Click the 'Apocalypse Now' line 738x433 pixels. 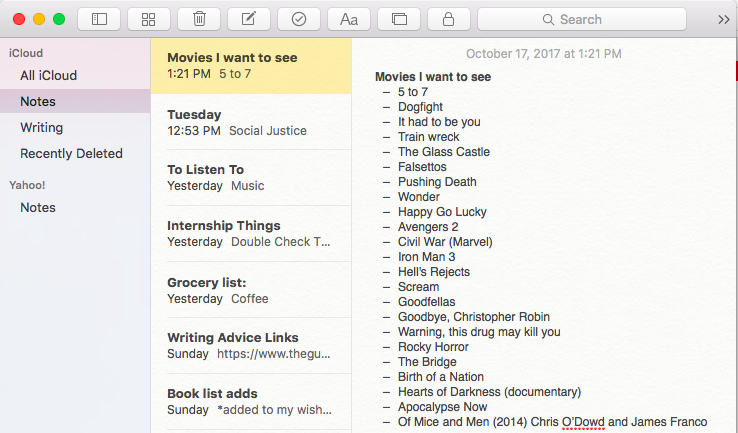pos(442,407)
